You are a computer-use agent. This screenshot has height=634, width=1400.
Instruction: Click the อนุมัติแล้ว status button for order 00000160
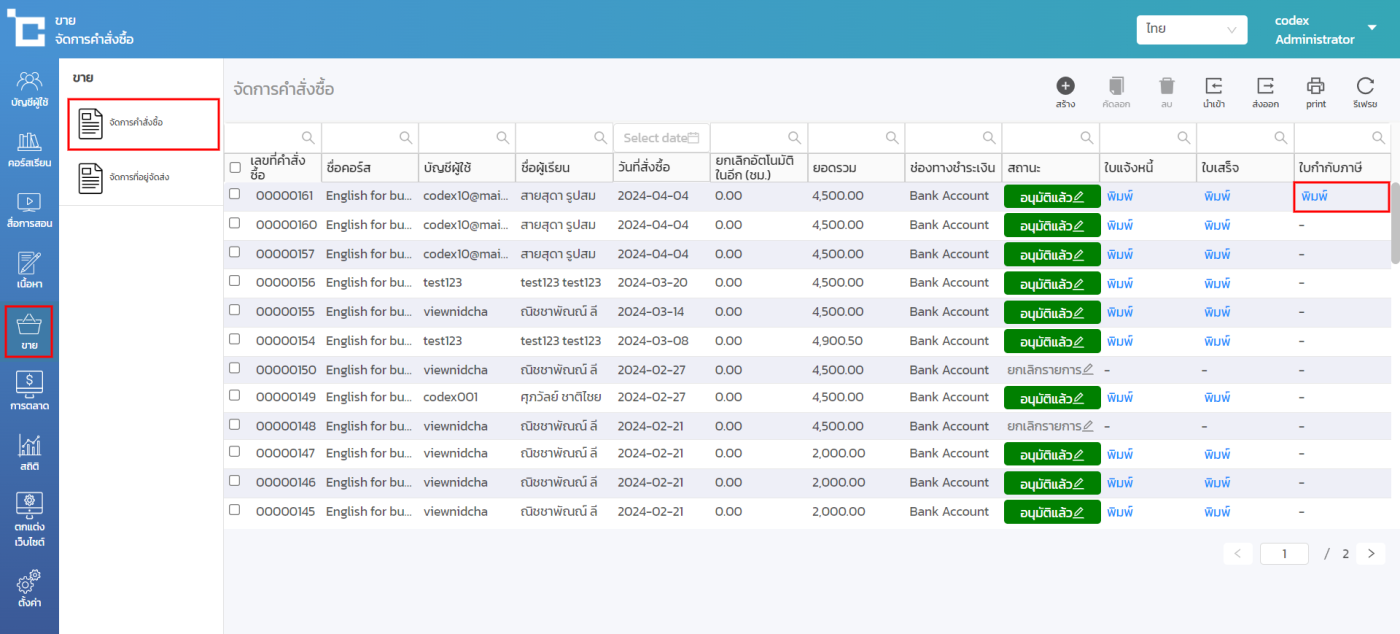tap(1051, 226)
